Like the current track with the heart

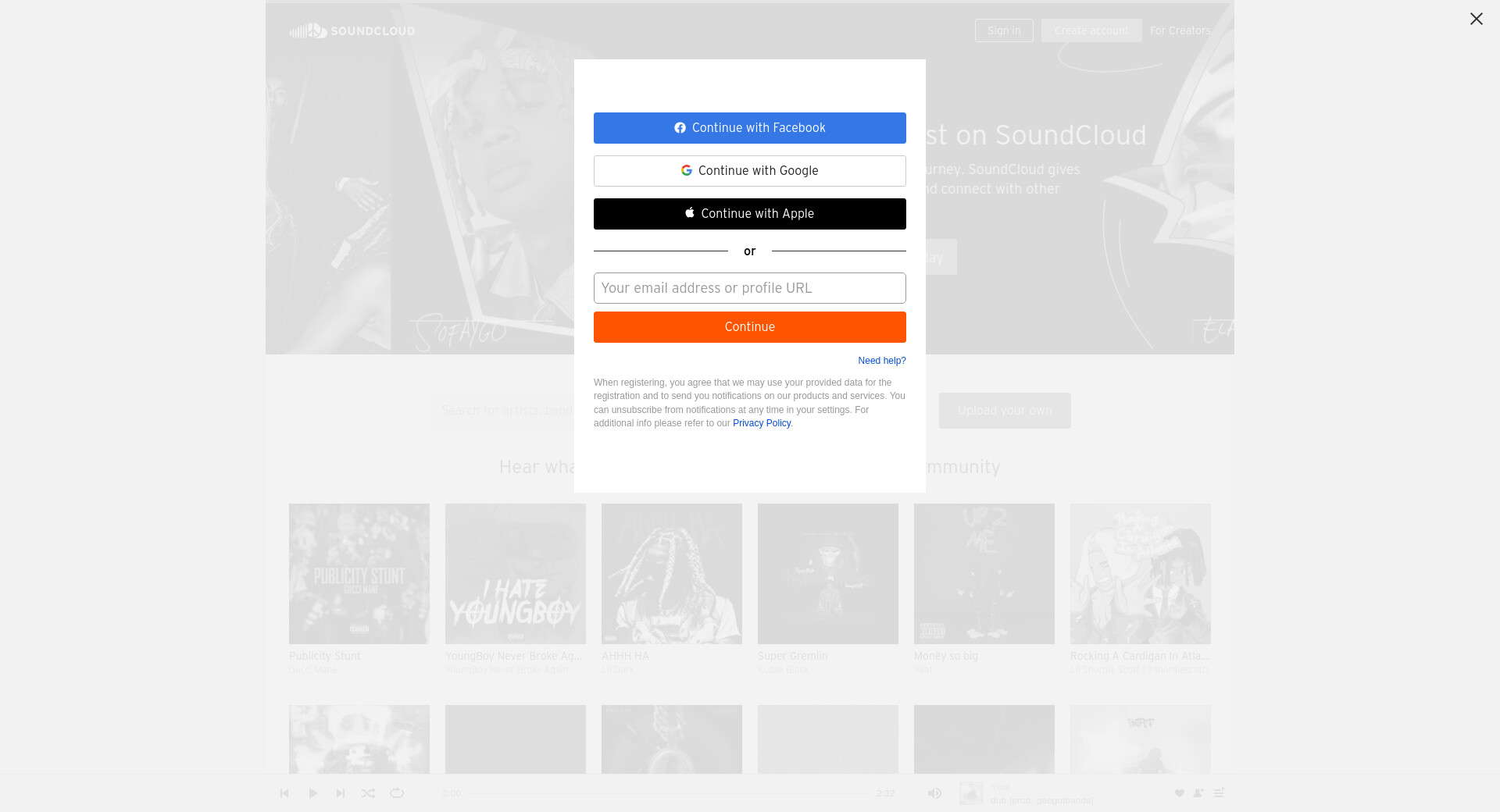pyautogui.click(x=1180, y=793)
